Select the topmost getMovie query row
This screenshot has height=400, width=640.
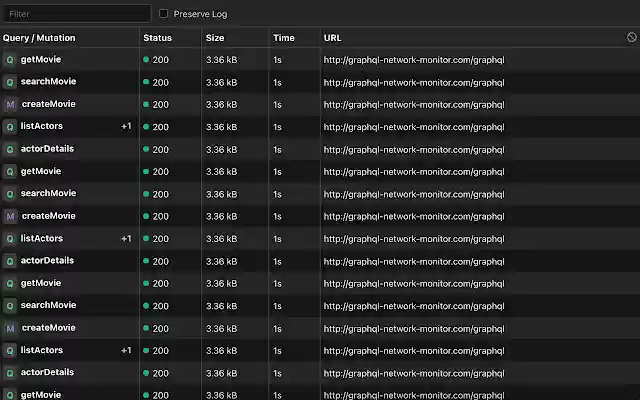(x=320, y=60)
